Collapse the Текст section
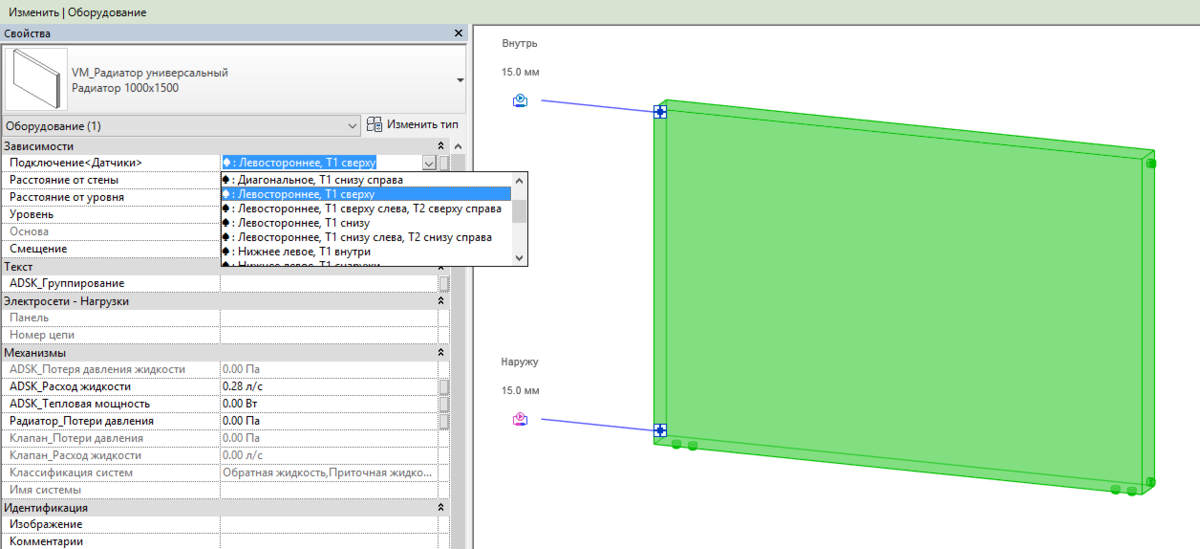Viewport: 1200px width, 549px height. point(442,267)
